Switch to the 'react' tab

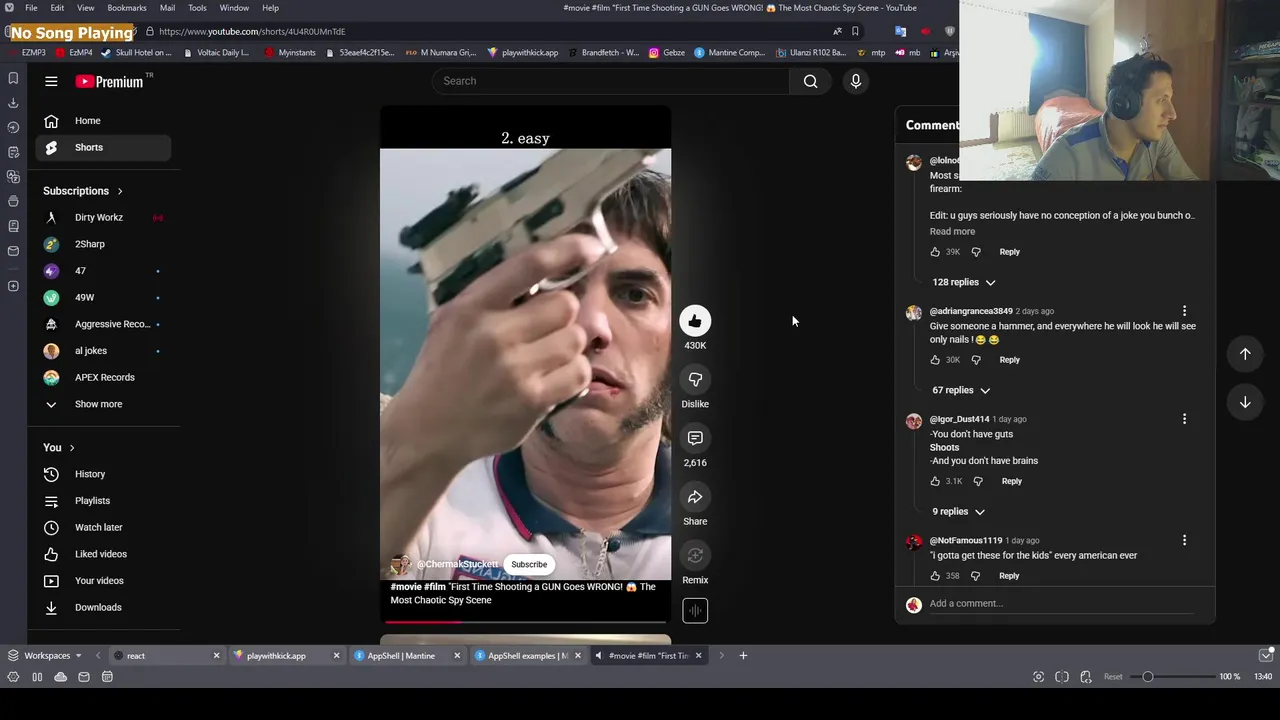click(x=165, y=656)
